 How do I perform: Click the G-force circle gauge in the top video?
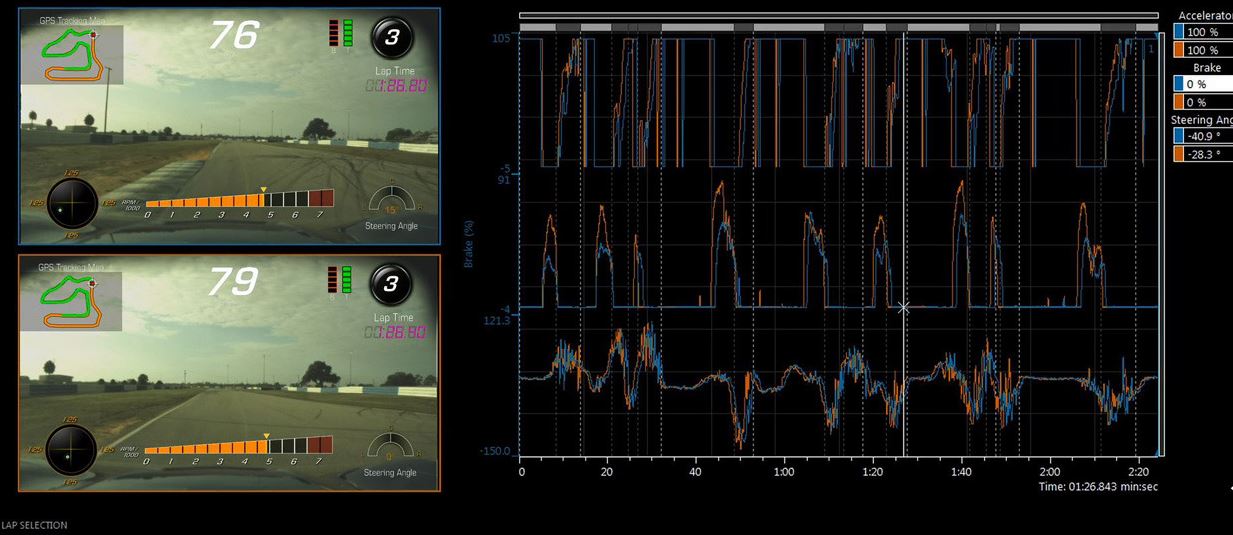click(72, 204)
